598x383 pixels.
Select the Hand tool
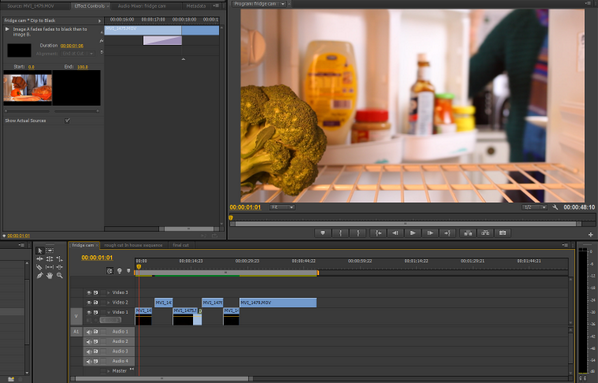click(50, 275)
